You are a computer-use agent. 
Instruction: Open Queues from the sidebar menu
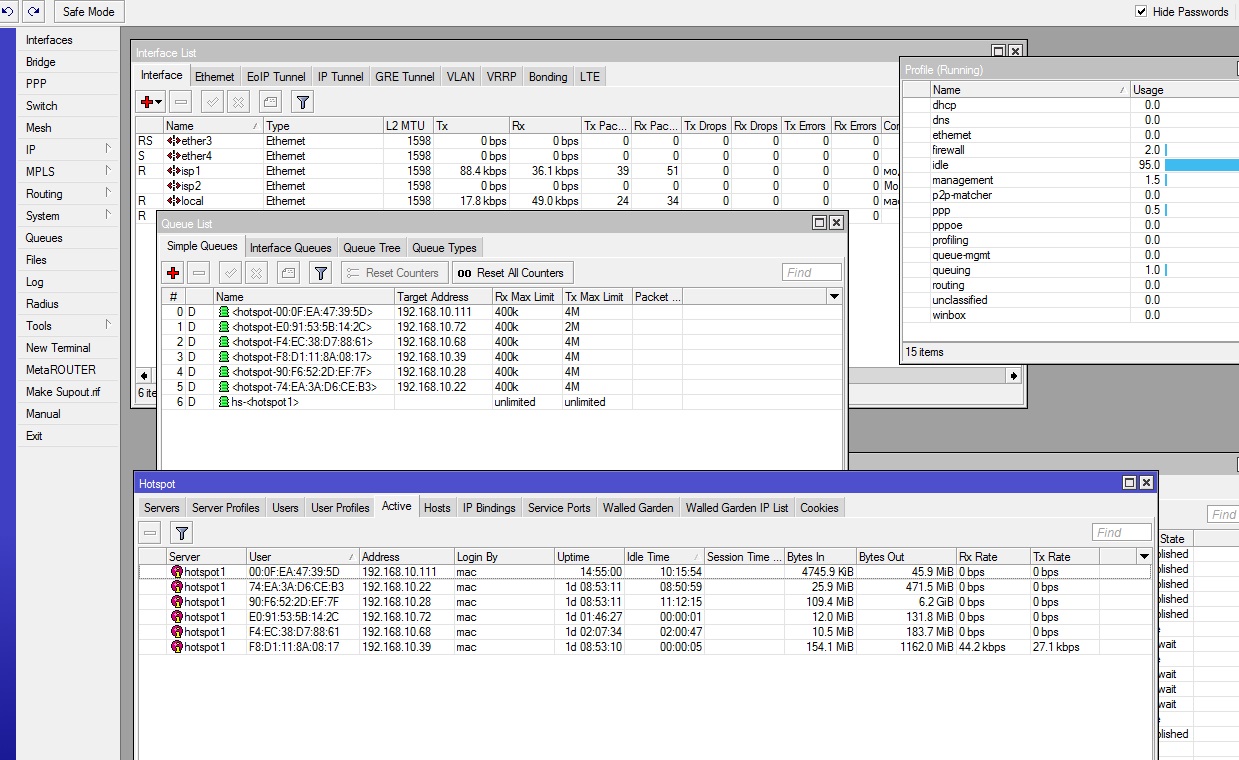click(x=44, y=238)
